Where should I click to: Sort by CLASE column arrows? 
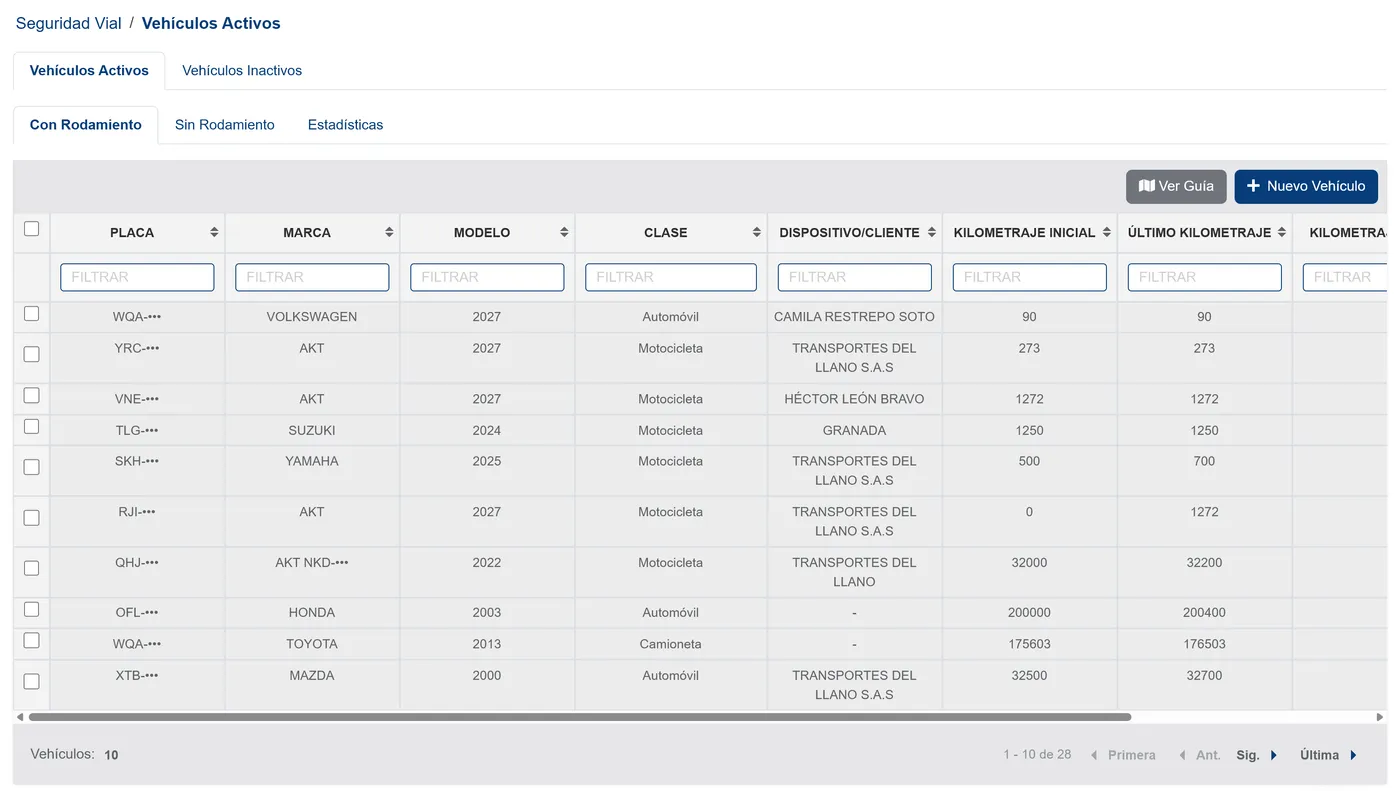757,232
